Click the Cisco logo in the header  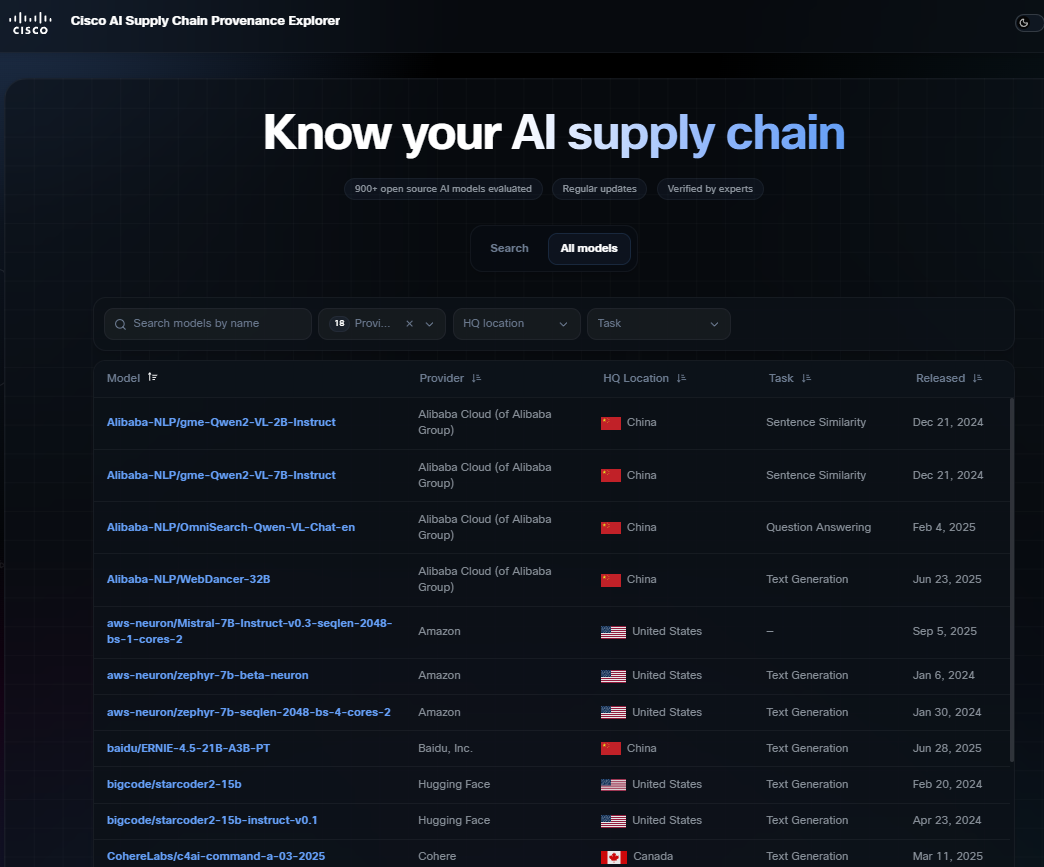[x=30, y=23]
